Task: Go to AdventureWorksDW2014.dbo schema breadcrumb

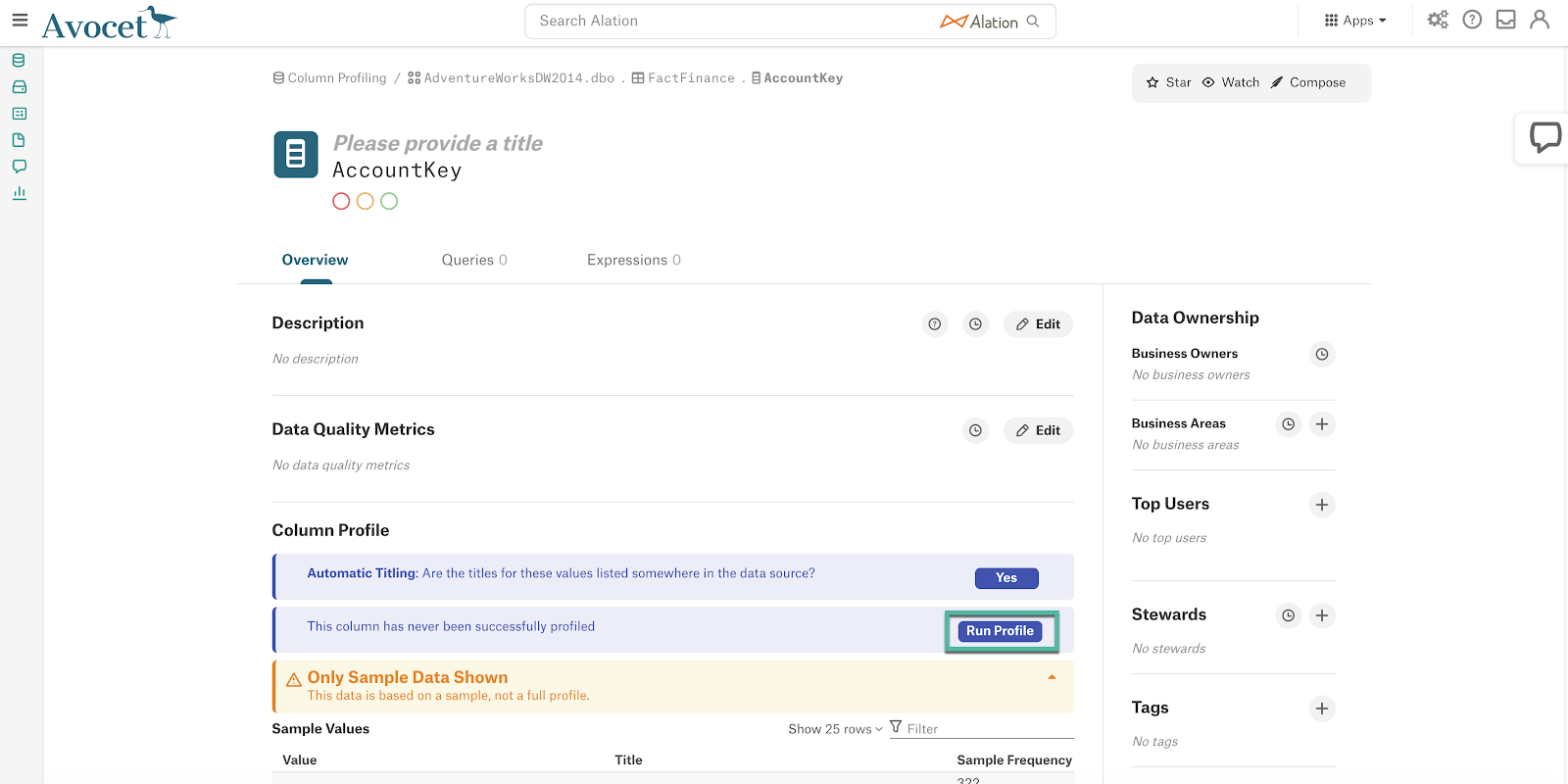Action: point(512,78)
